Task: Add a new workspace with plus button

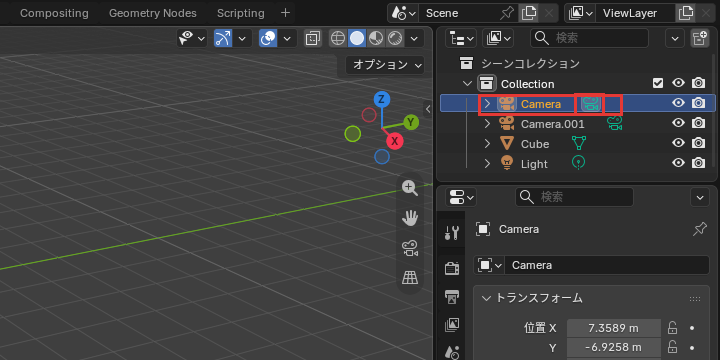Action: [x=285, y=13]
